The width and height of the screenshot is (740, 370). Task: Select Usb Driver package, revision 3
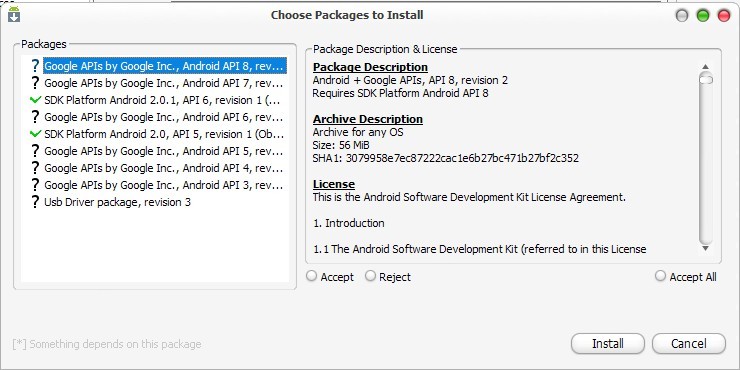(x=118, y=202)
